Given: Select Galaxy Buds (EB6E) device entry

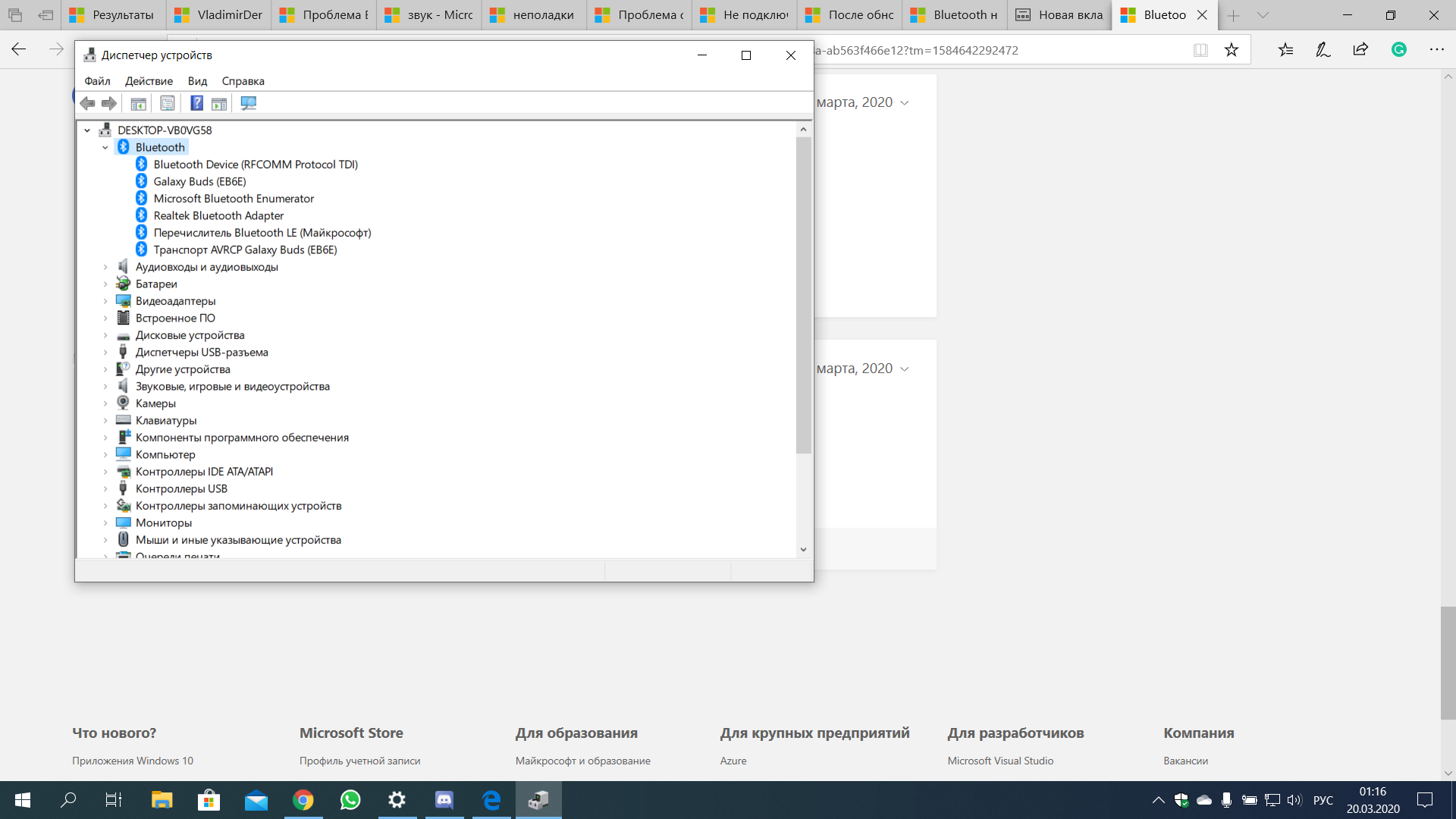Looking at the screenshot, I should tap(199, 181).
